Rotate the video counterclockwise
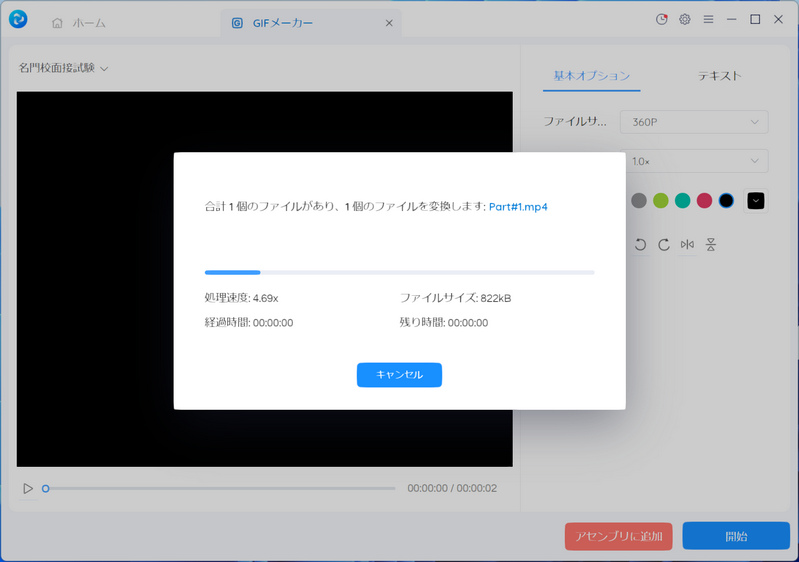The height and width of the screenshot is (562, 799). coord(641,245)
